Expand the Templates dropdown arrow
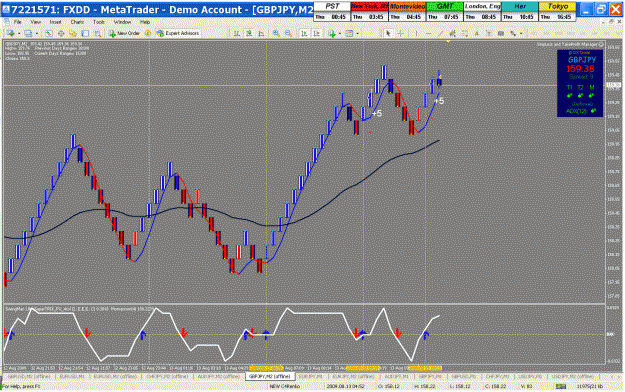 358,34
